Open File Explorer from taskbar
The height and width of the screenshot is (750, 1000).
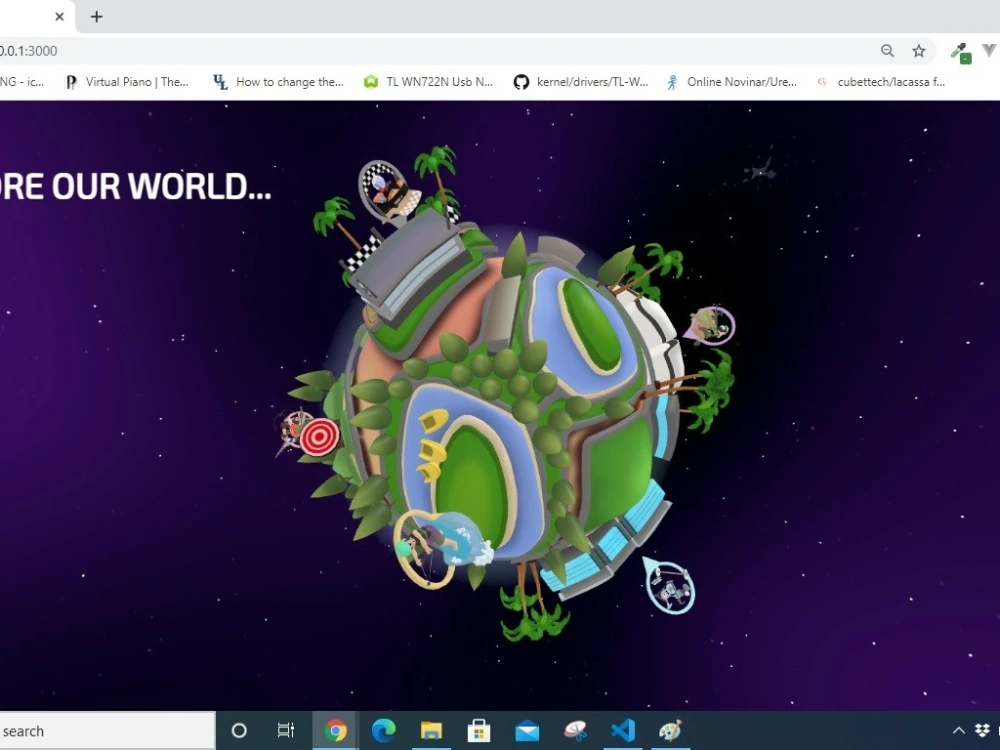431,731
